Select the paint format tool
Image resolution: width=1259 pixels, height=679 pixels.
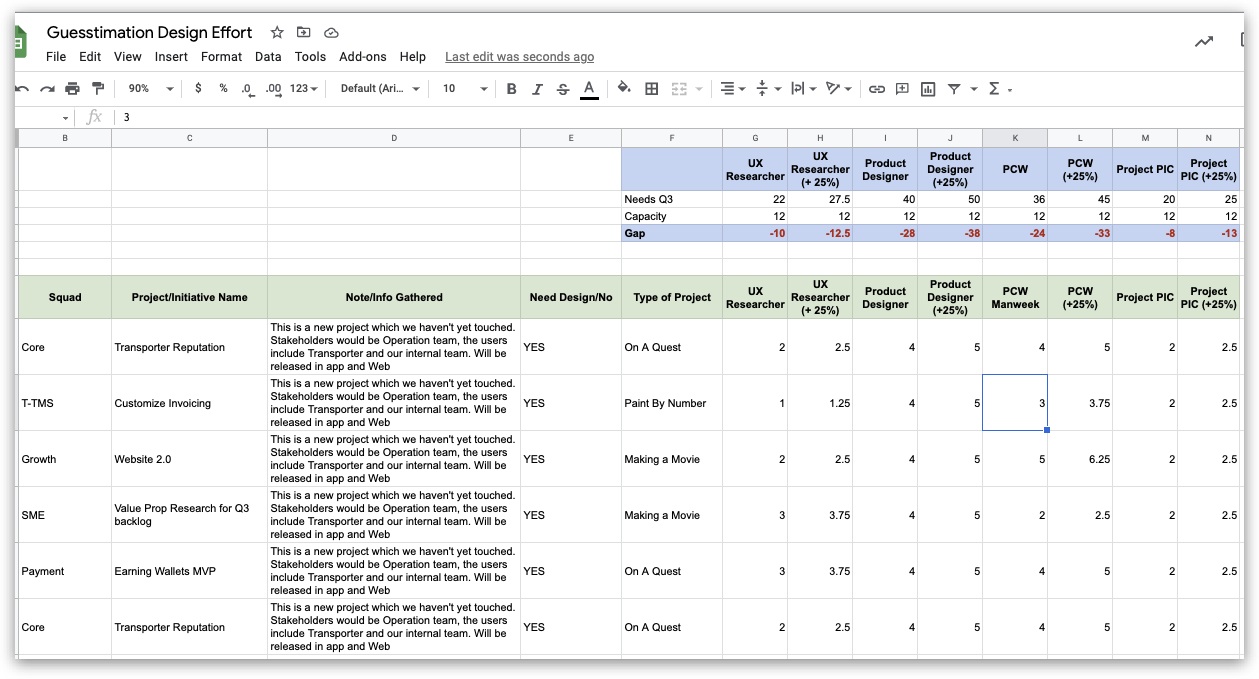point(98,89)
